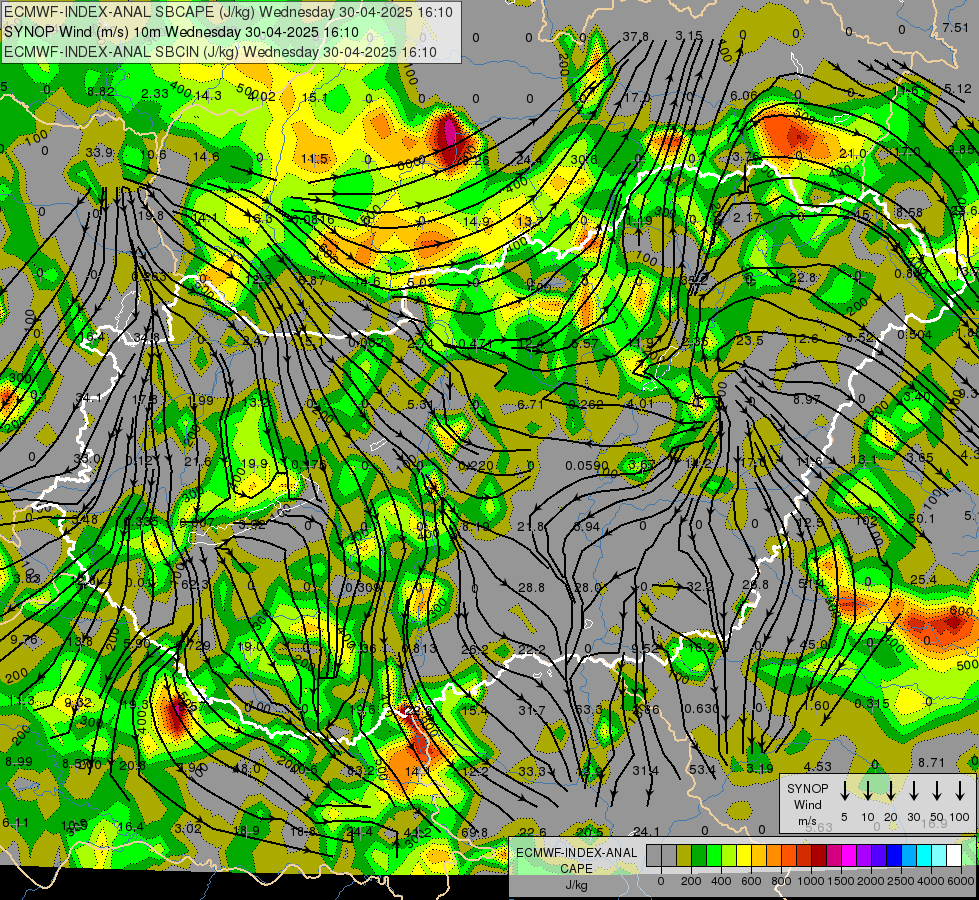Pick the pale cyan CAPE legend swatch
This screenshot has height=900, width=979.
coord(938,855)
